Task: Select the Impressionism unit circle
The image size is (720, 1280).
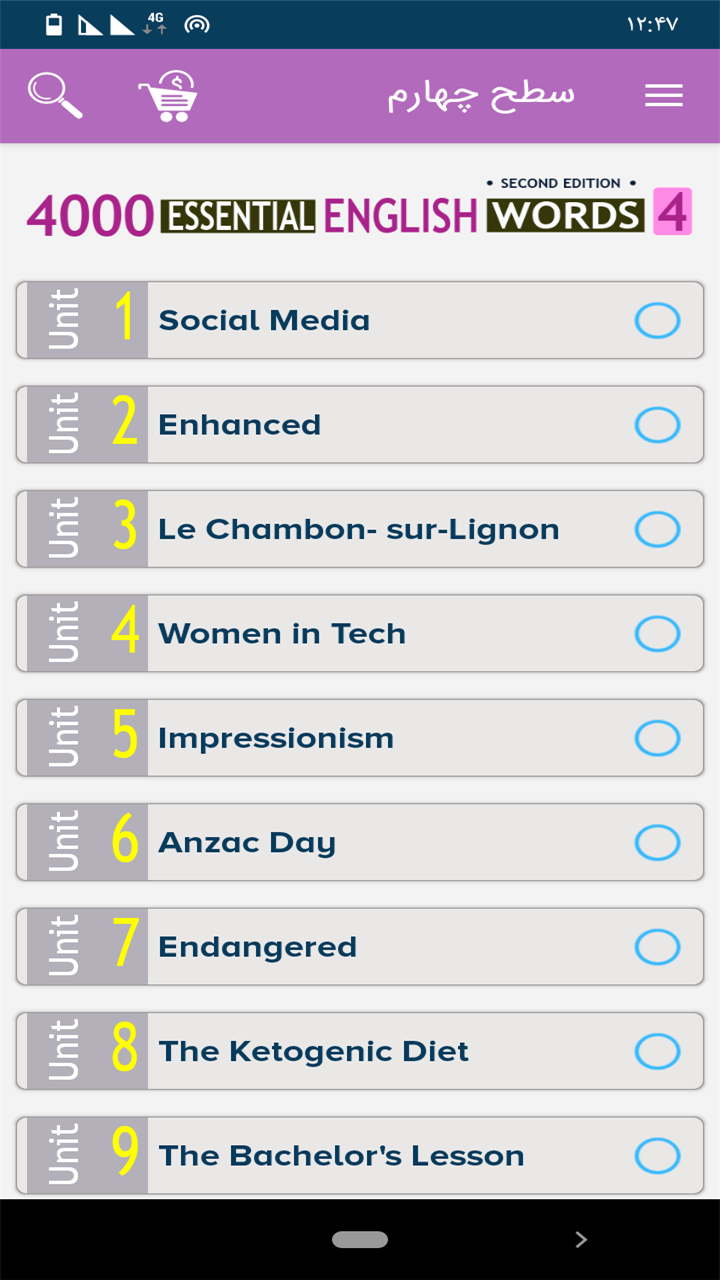Action: [657, 738]
